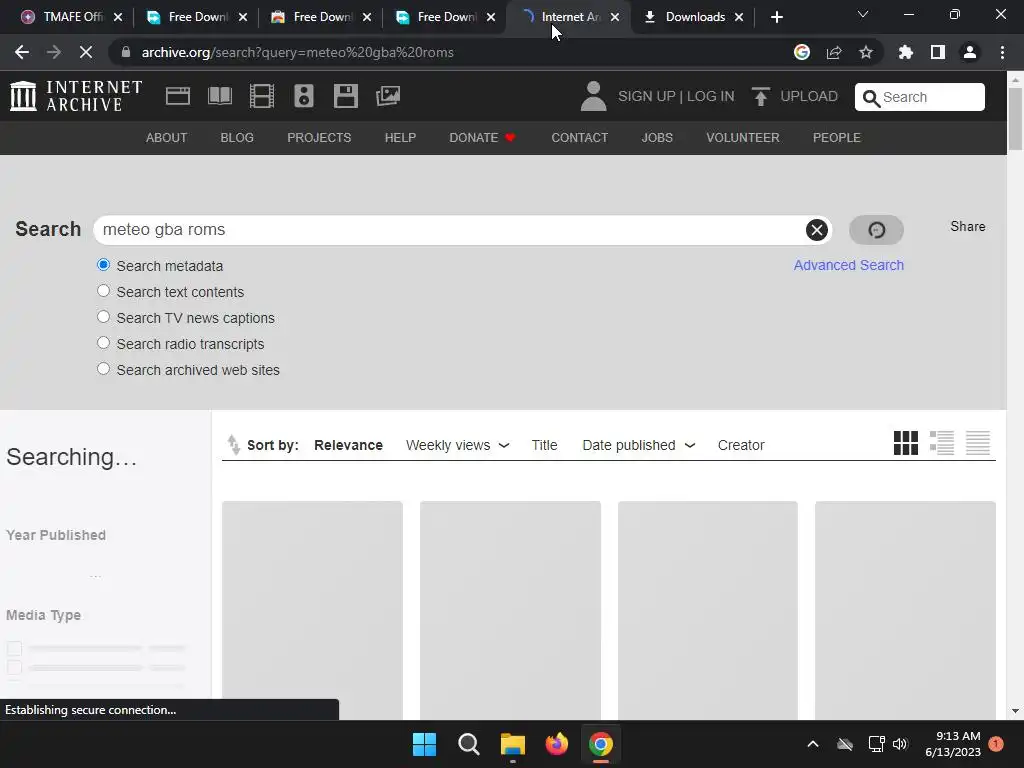
Task: Open the Chrome side panel
Action: click(938, 52)
